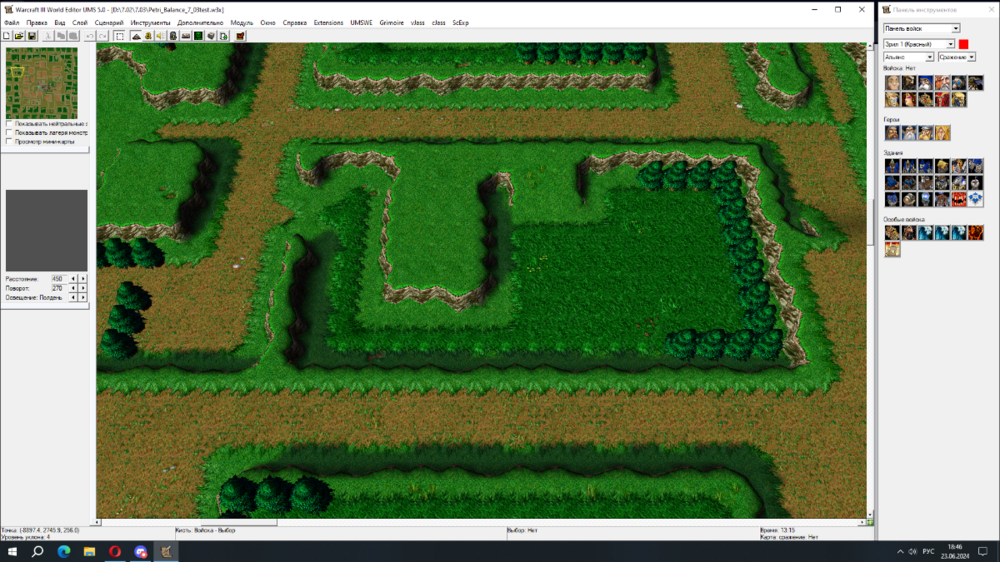Click the Test Map toolbar icon
1000x562 pixels.
pyautogui.click(x=240, y=36)
